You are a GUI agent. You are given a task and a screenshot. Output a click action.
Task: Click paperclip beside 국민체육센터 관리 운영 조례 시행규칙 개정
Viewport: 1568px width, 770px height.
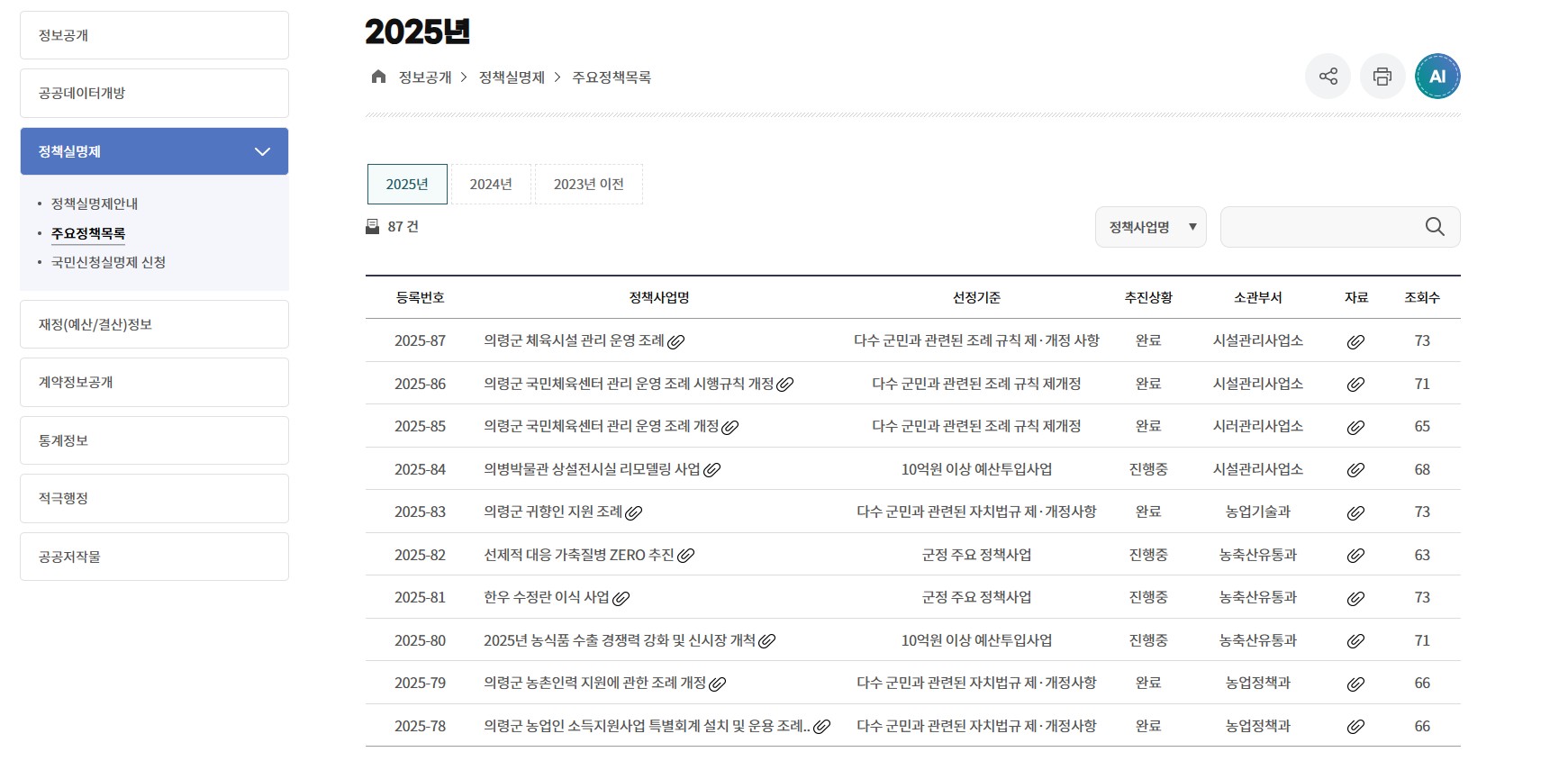785,385
